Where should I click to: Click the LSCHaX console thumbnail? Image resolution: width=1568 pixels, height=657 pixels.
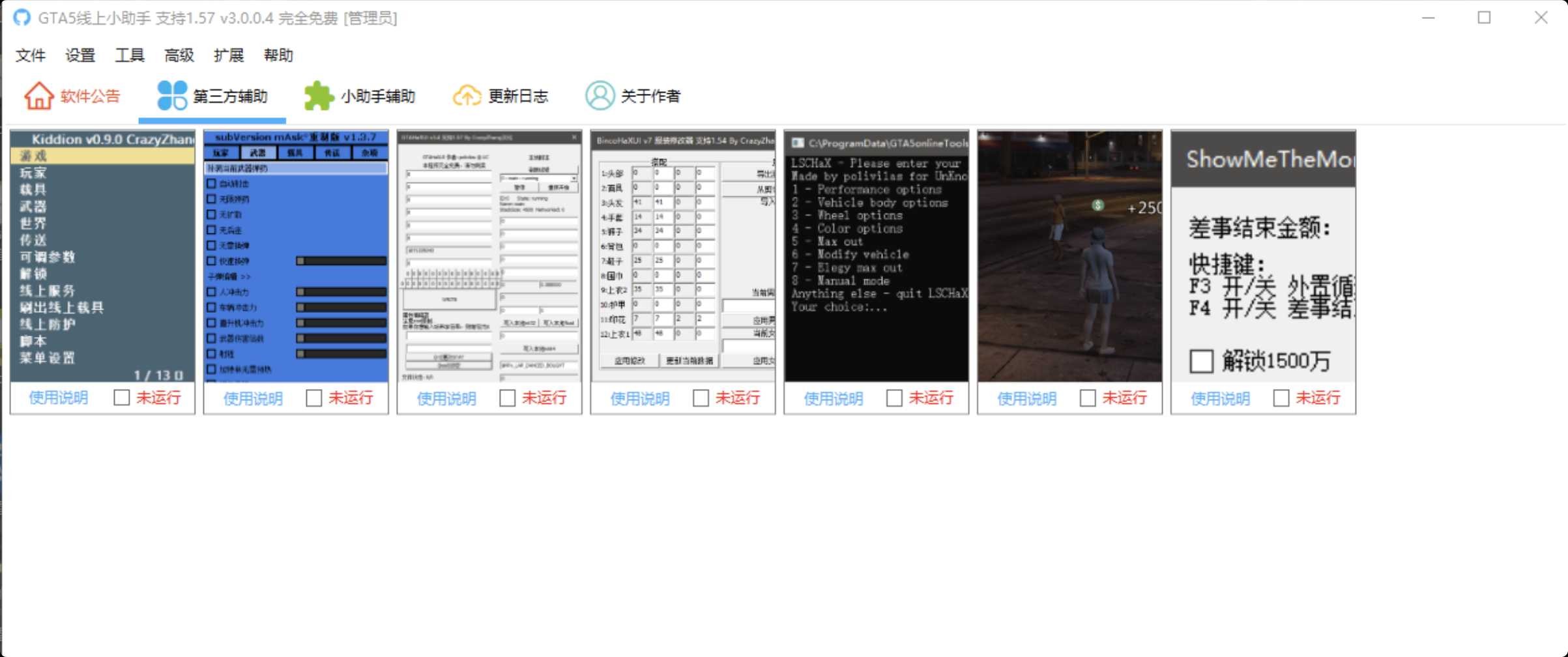[877, 256]
